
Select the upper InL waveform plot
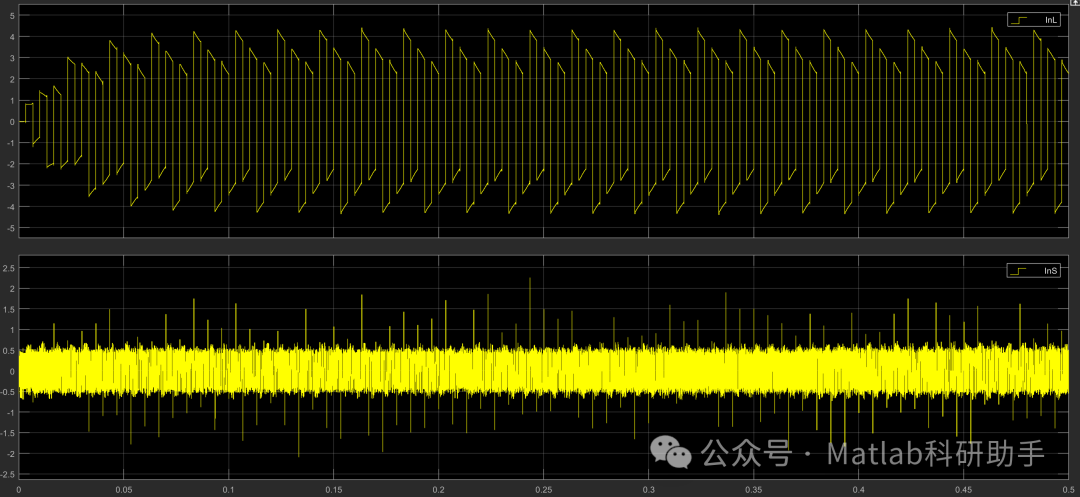544,123
